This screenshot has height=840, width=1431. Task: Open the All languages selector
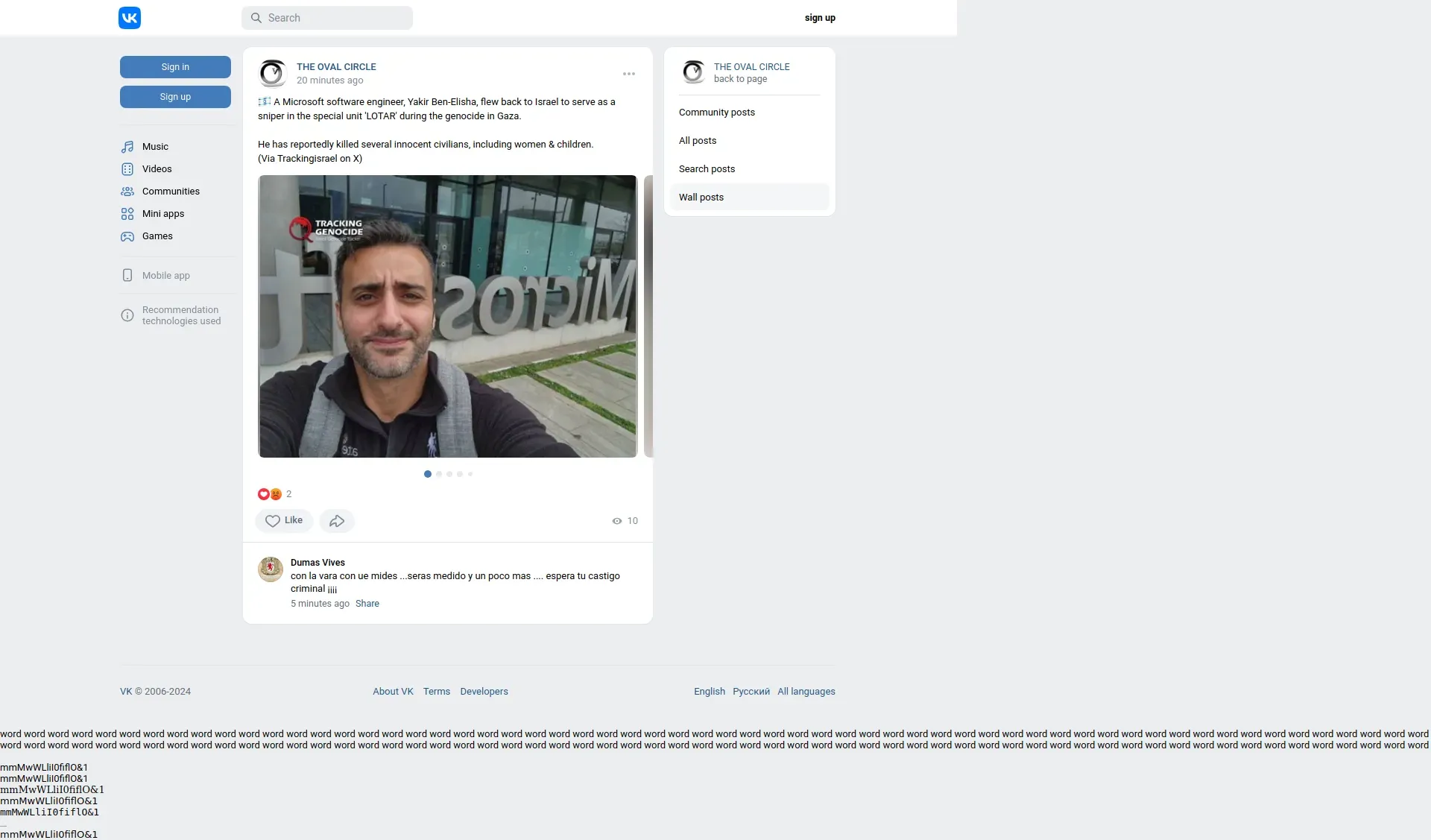click(806, 692)
